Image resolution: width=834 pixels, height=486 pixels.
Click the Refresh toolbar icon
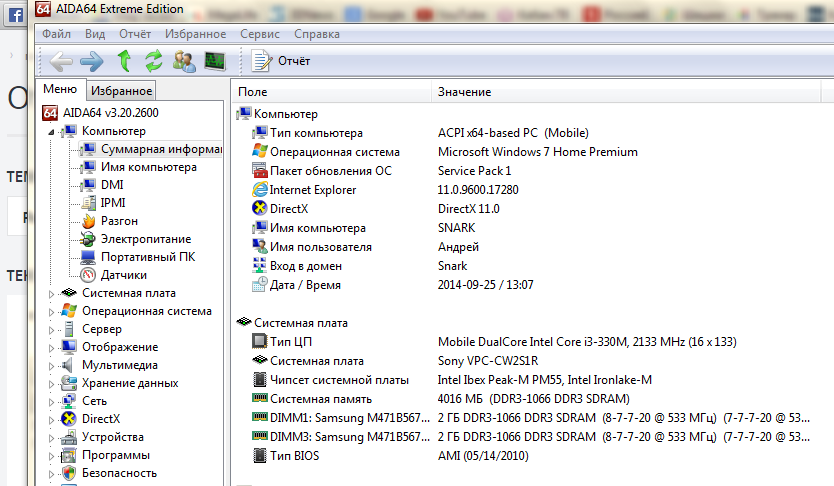pyautogui.click(x=153, y=61)
